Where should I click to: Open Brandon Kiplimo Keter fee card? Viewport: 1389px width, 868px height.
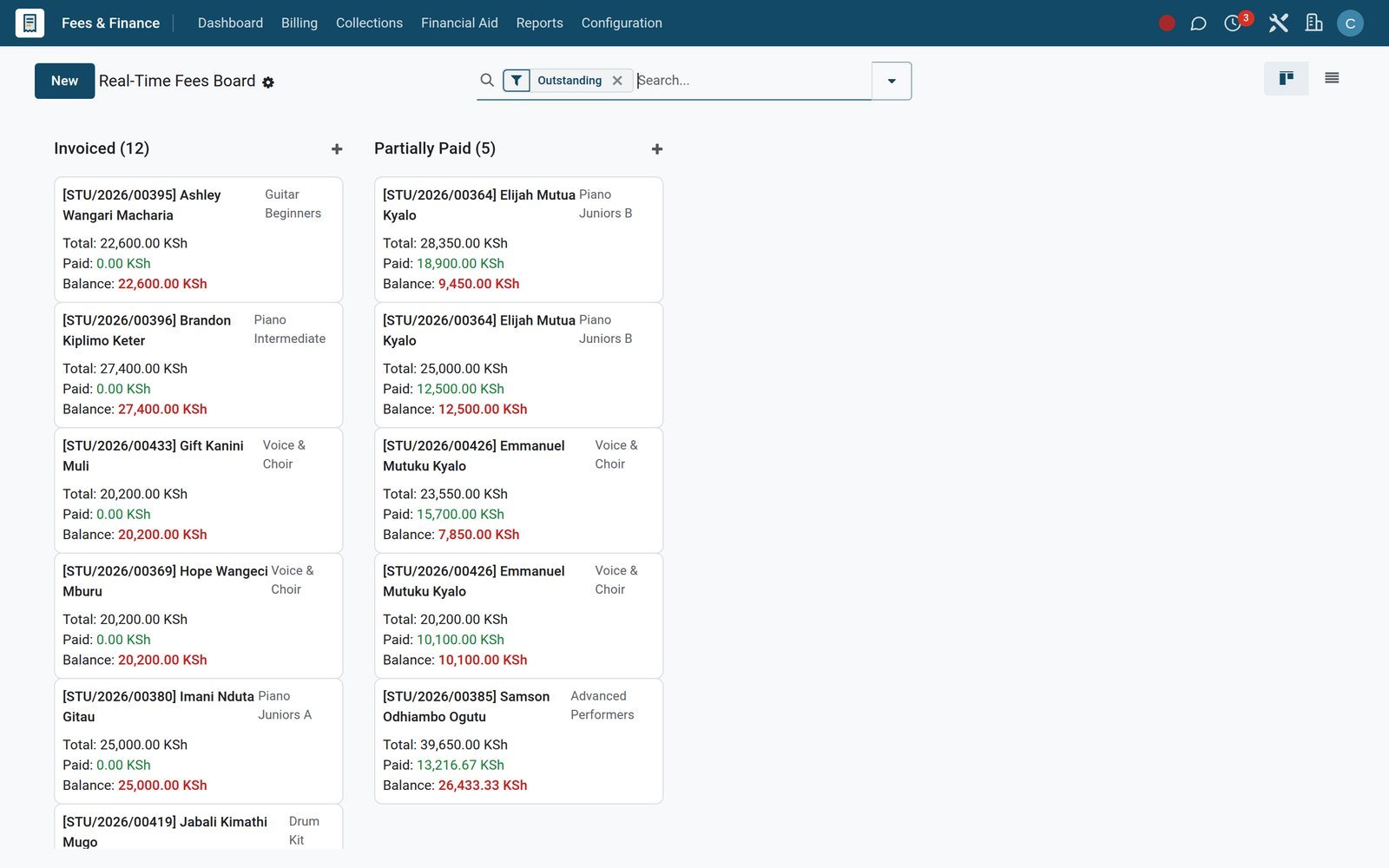click(x=198, y=365)
